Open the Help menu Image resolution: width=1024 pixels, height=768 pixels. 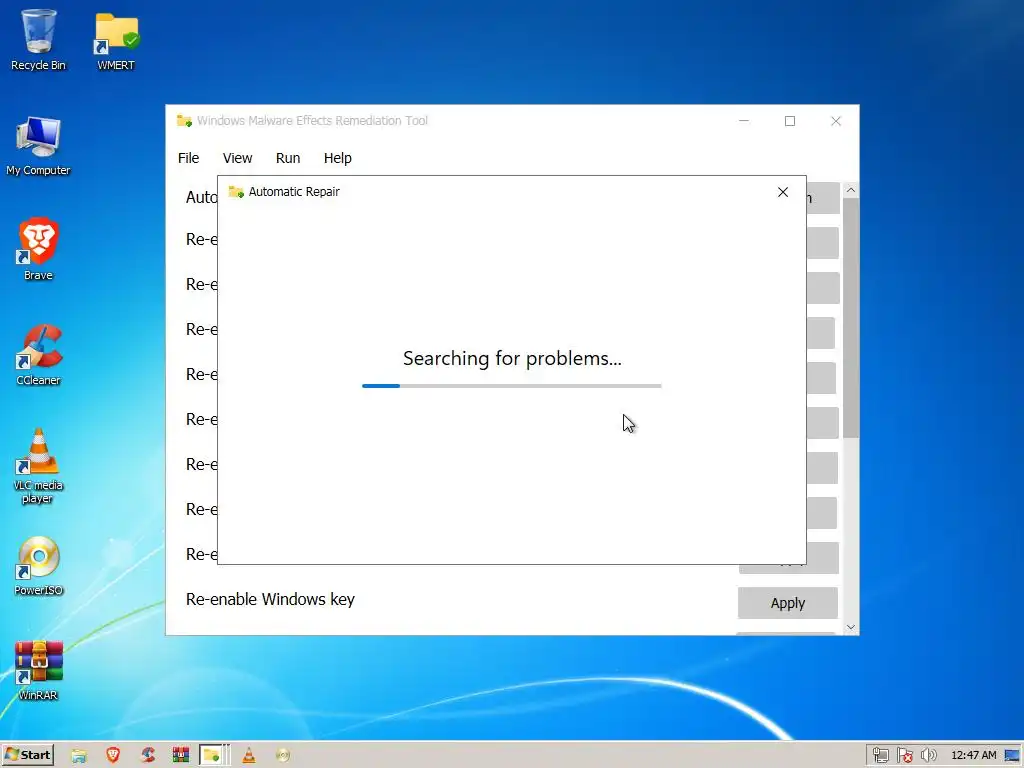pos(338,158)
